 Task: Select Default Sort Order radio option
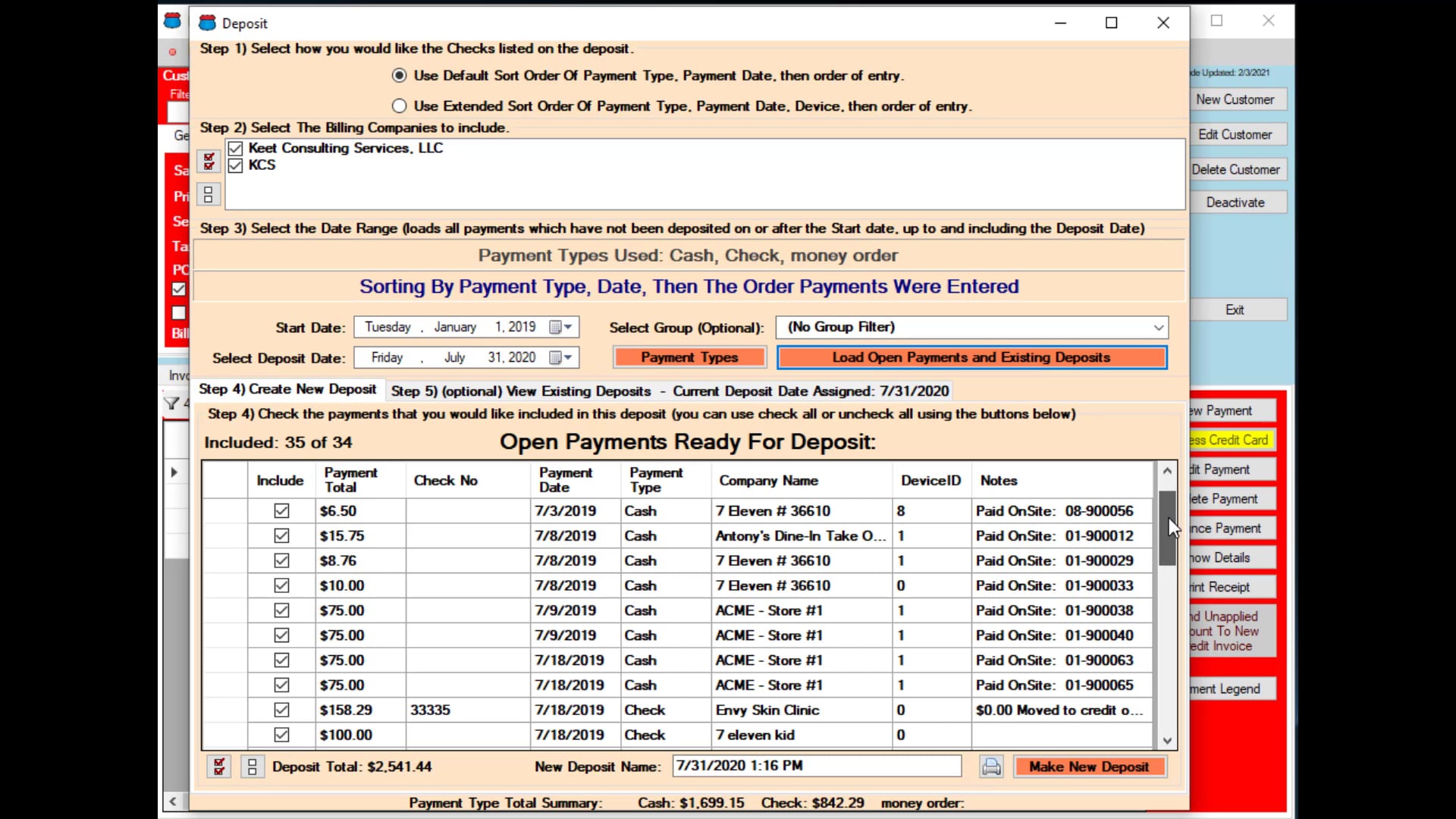coord(399,75)
